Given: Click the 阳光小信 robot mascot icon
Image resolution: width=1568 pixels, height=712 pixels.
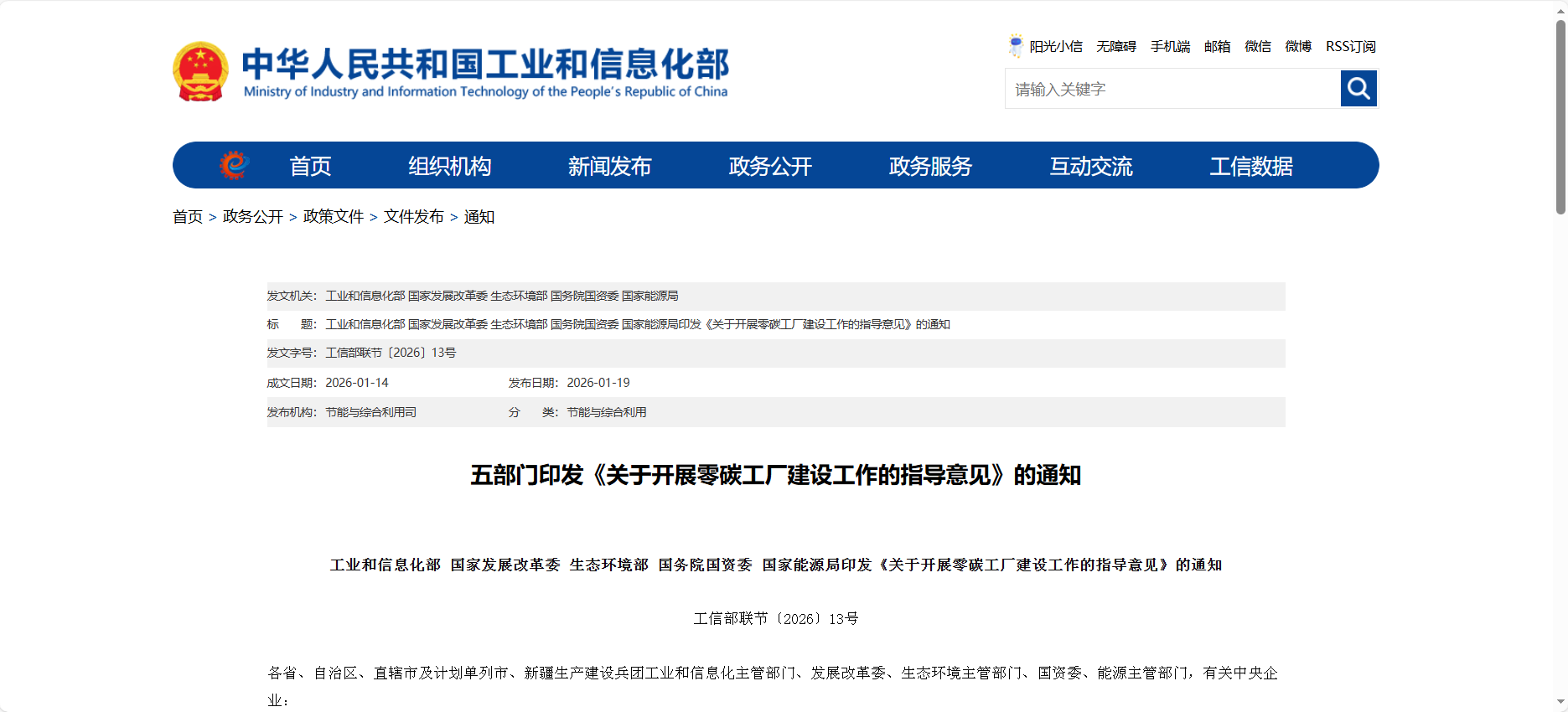Looking at the screenshot, I should point(1016,45).
